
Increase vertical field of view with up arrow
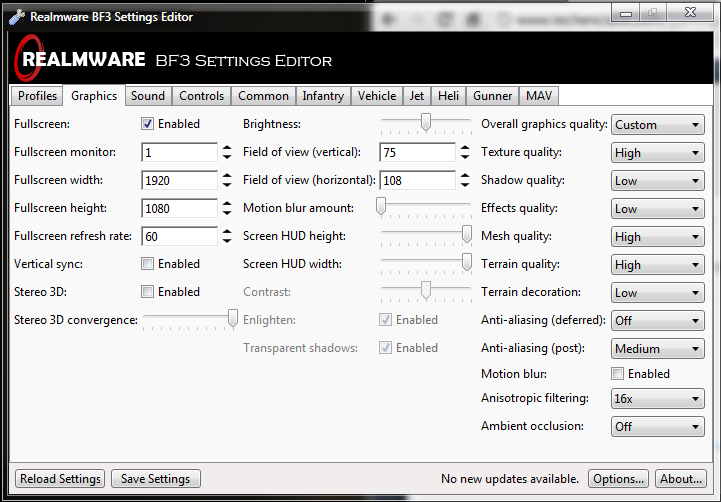click(465, 148)
